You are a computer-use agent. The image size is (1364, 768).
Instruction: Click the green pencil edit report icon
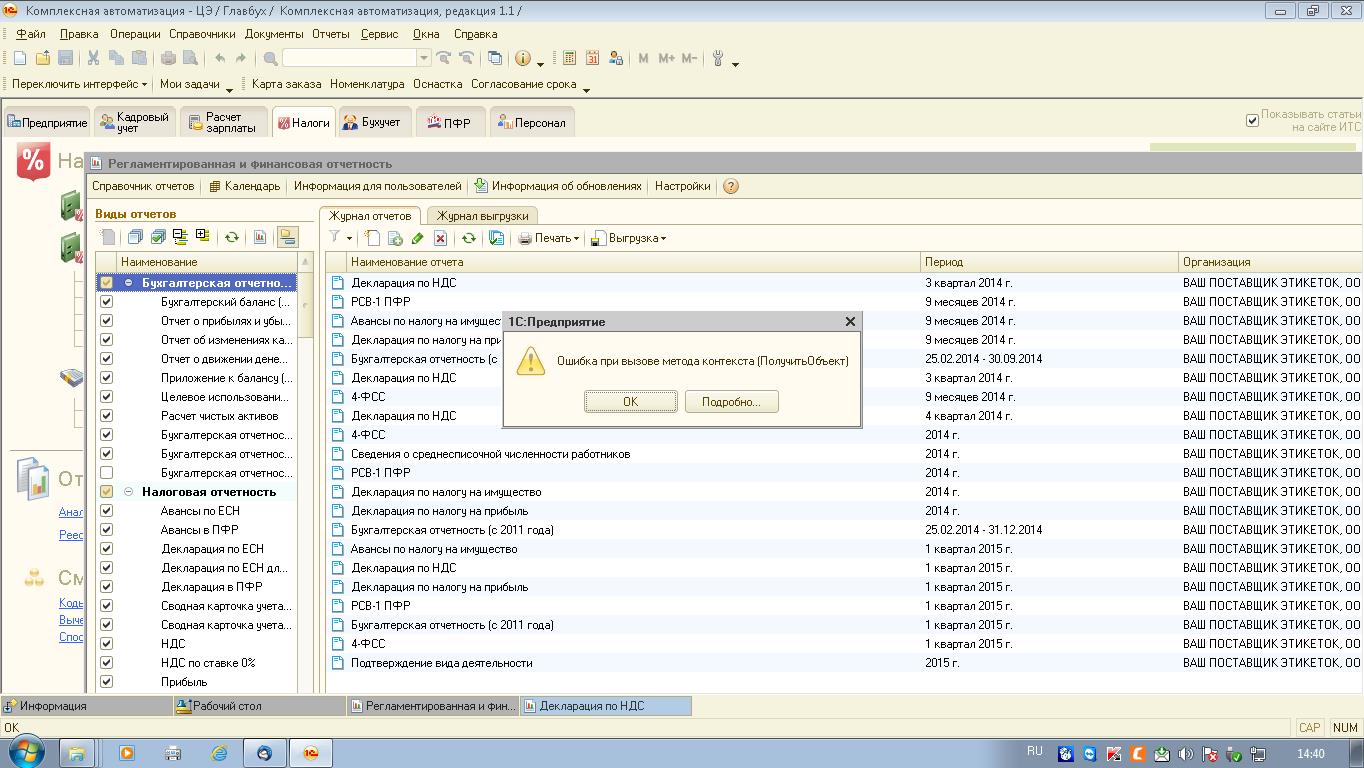(x=417, y=238)
